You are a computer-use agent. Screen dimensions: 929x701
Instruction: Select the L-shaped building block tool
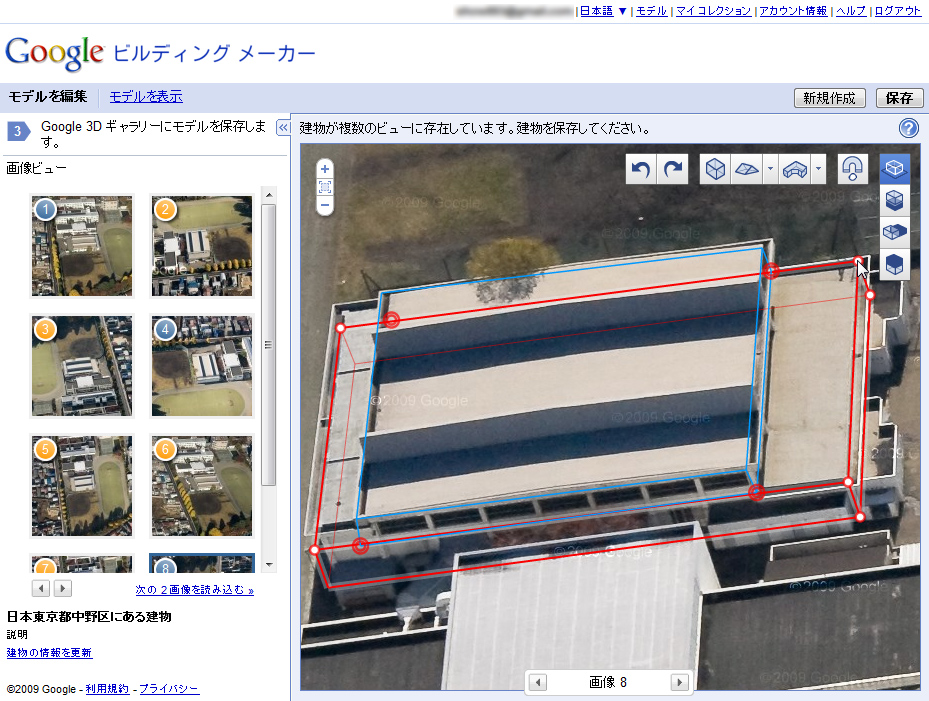pos(794,168)
